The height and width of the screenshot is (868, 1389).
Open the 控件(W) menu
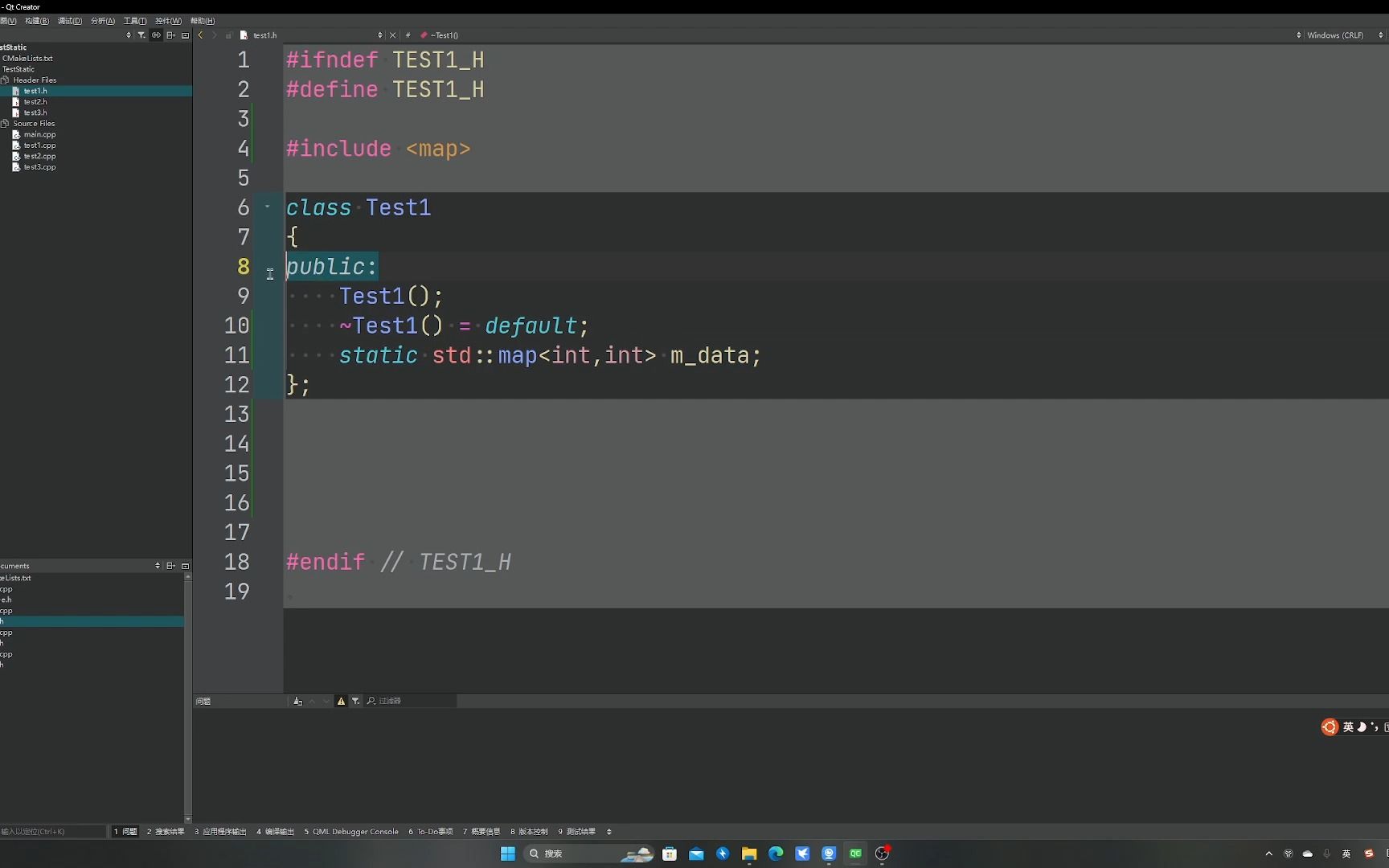pyautogui.click(x=168, y=21)
